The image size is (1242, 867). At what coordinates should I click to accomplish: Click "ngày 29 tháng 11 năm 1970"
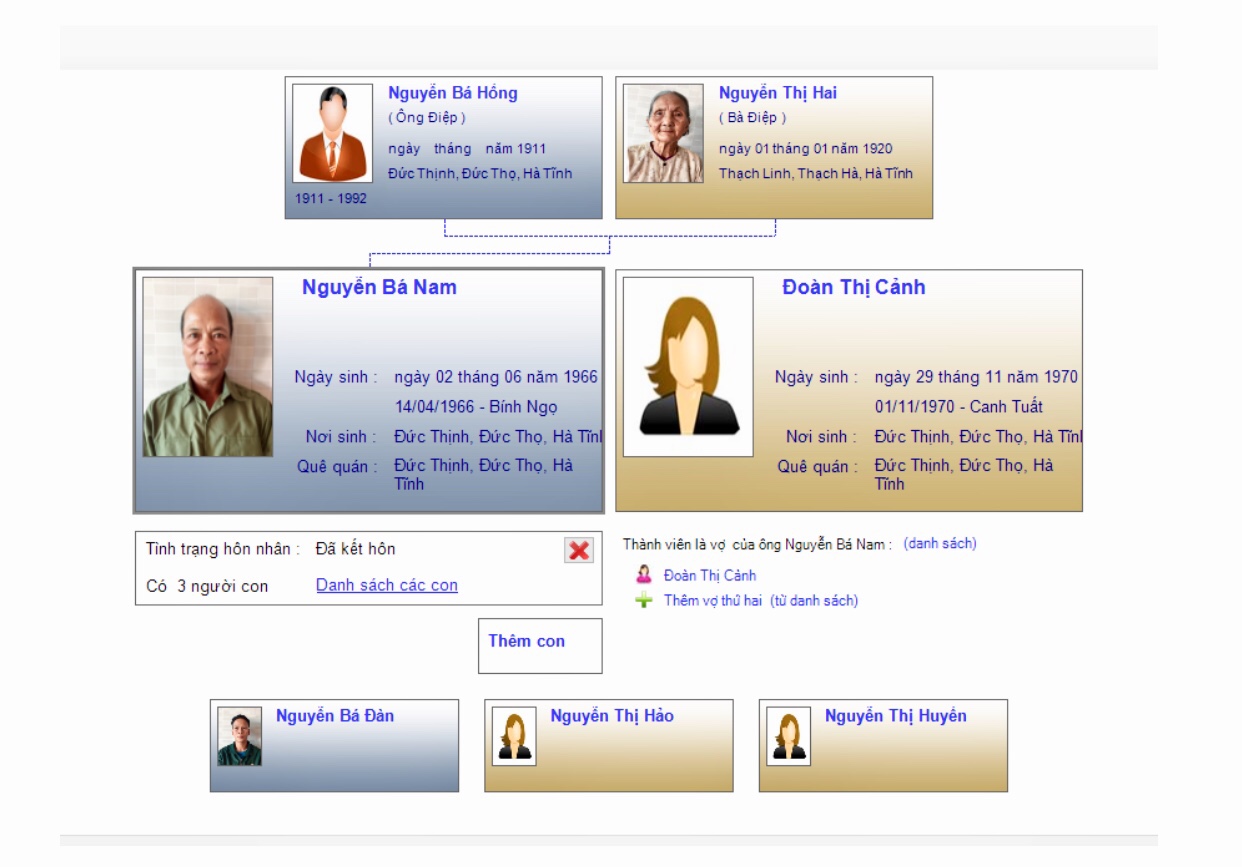[x=976, y=377]
